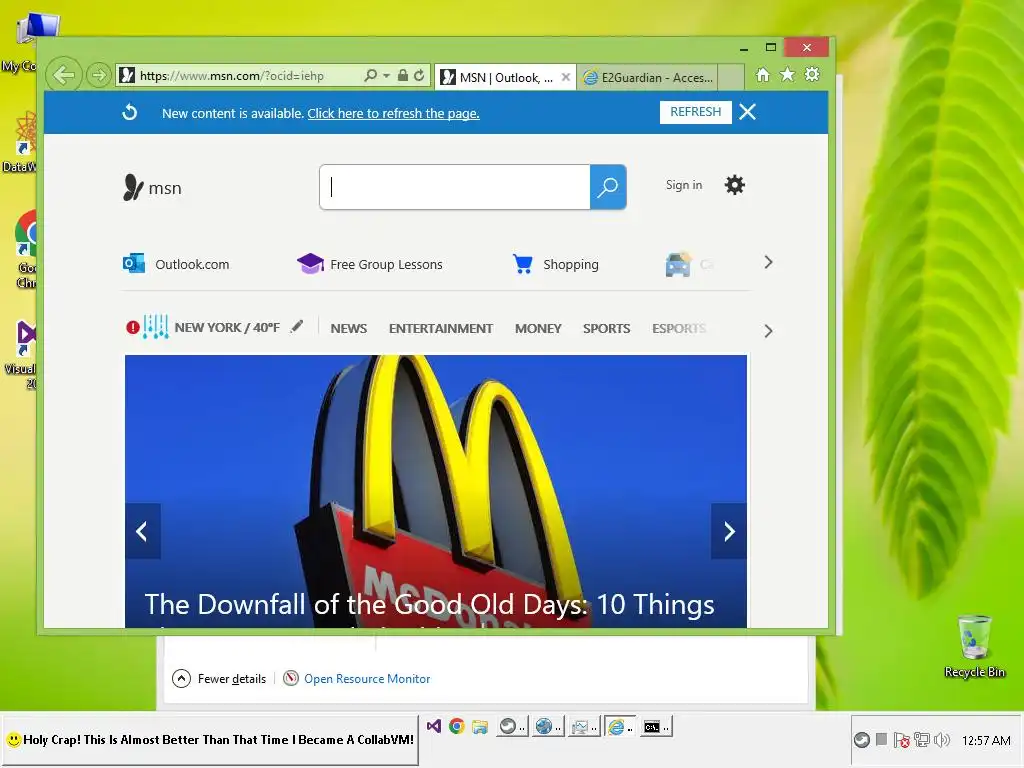Open Google Chrome from the taskbar
The image size is (1024, 768).
456,726
